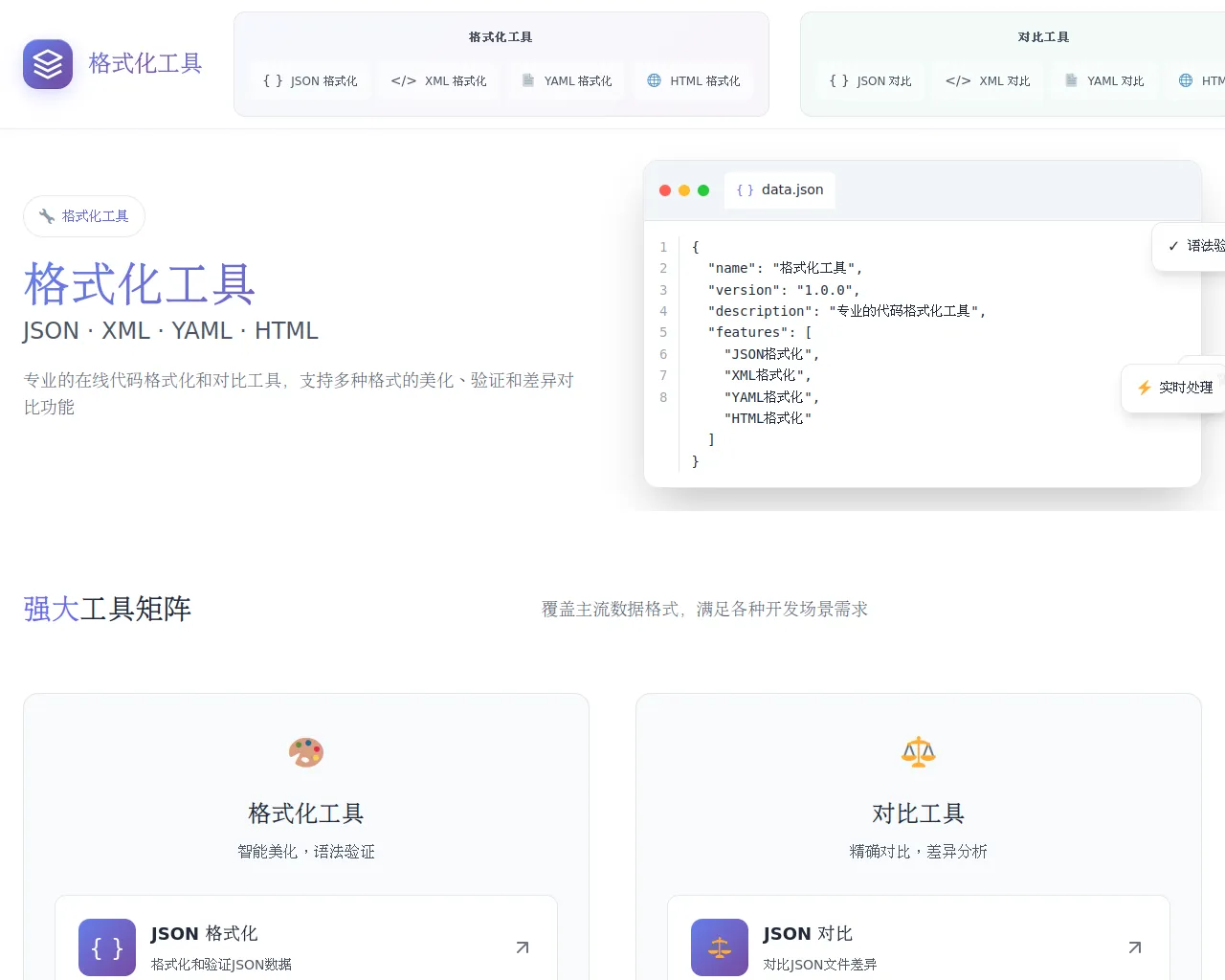Click the document icon beside YAML 对比
1225x980 pixels.
(1072, 81)
